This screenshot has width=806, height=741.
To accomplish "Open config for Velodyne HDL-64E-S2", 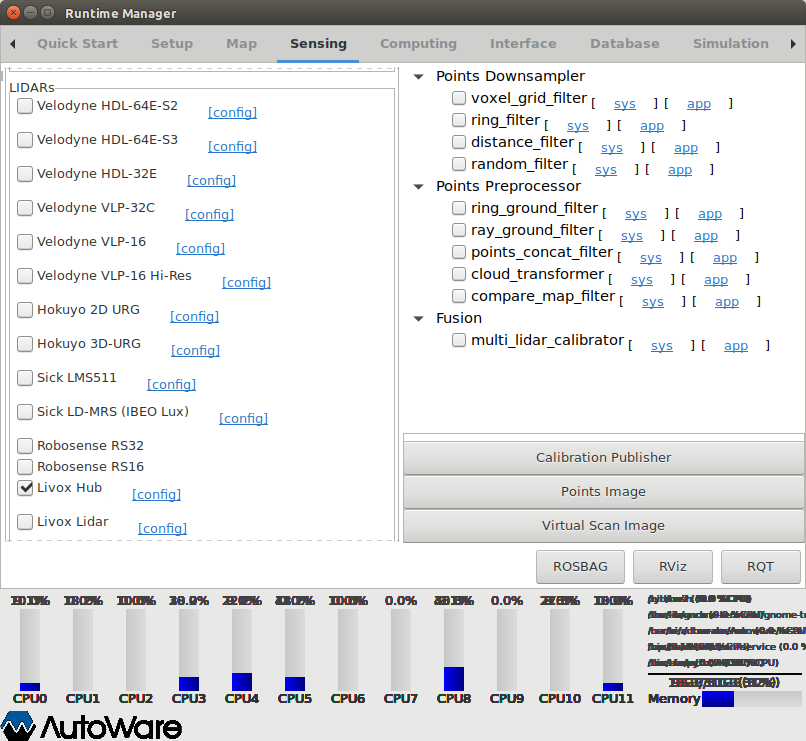I will [232, 112].
